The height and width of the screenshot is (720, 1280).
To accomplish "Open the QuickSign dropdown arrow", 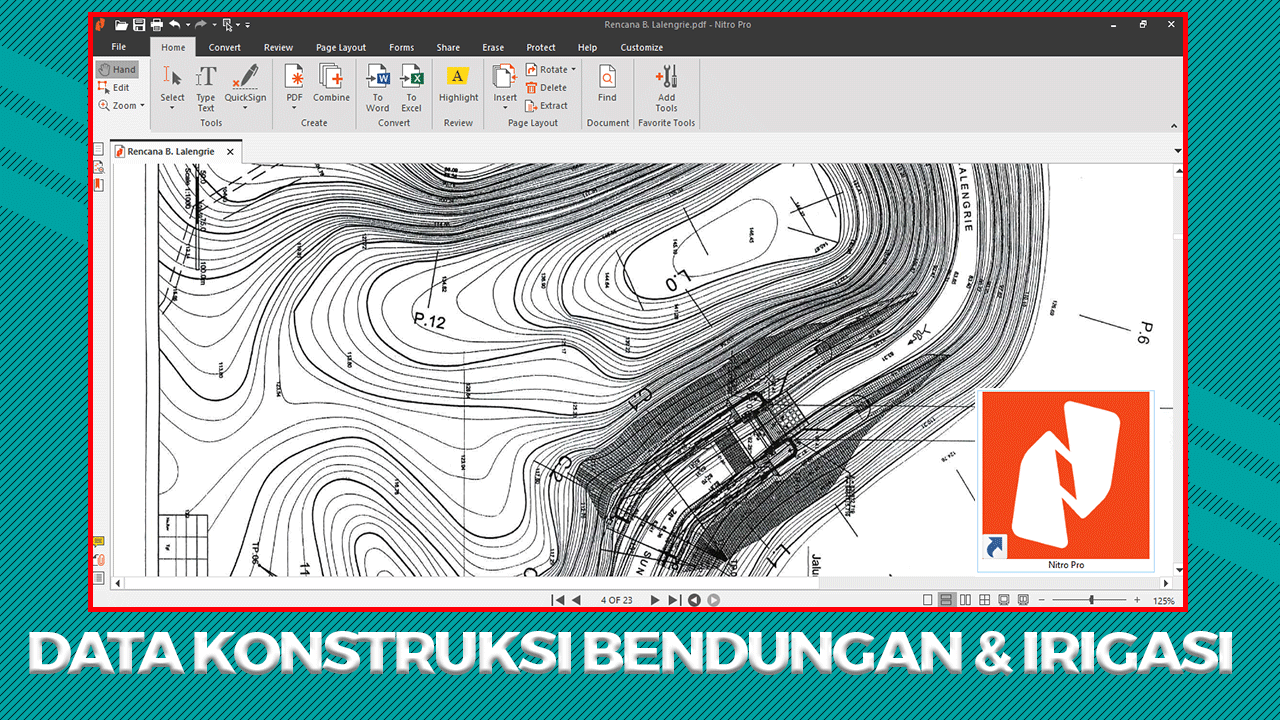I will click(x=245, y=108).
